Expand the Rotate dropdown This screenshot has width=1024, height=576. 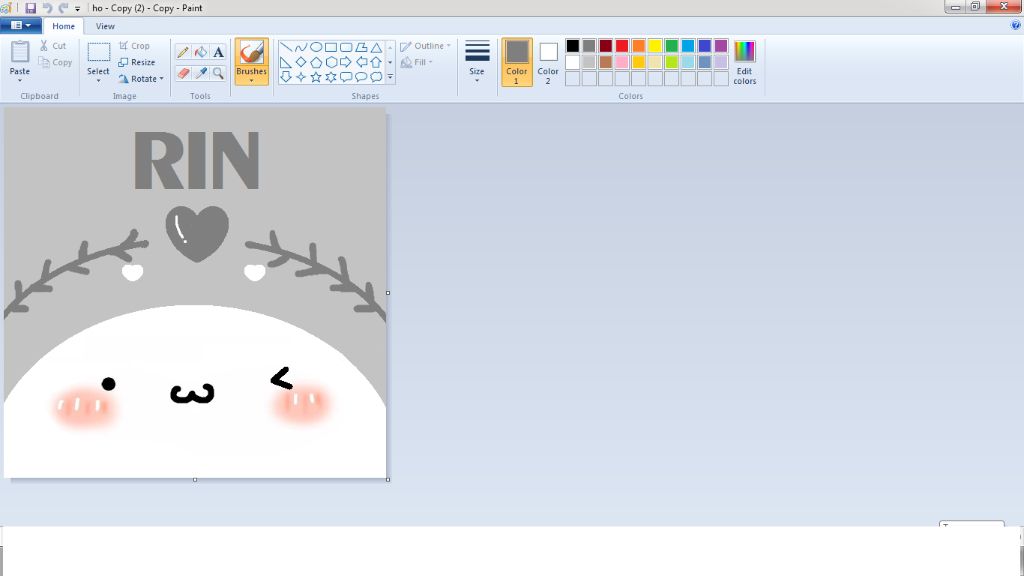click(161, 78)
